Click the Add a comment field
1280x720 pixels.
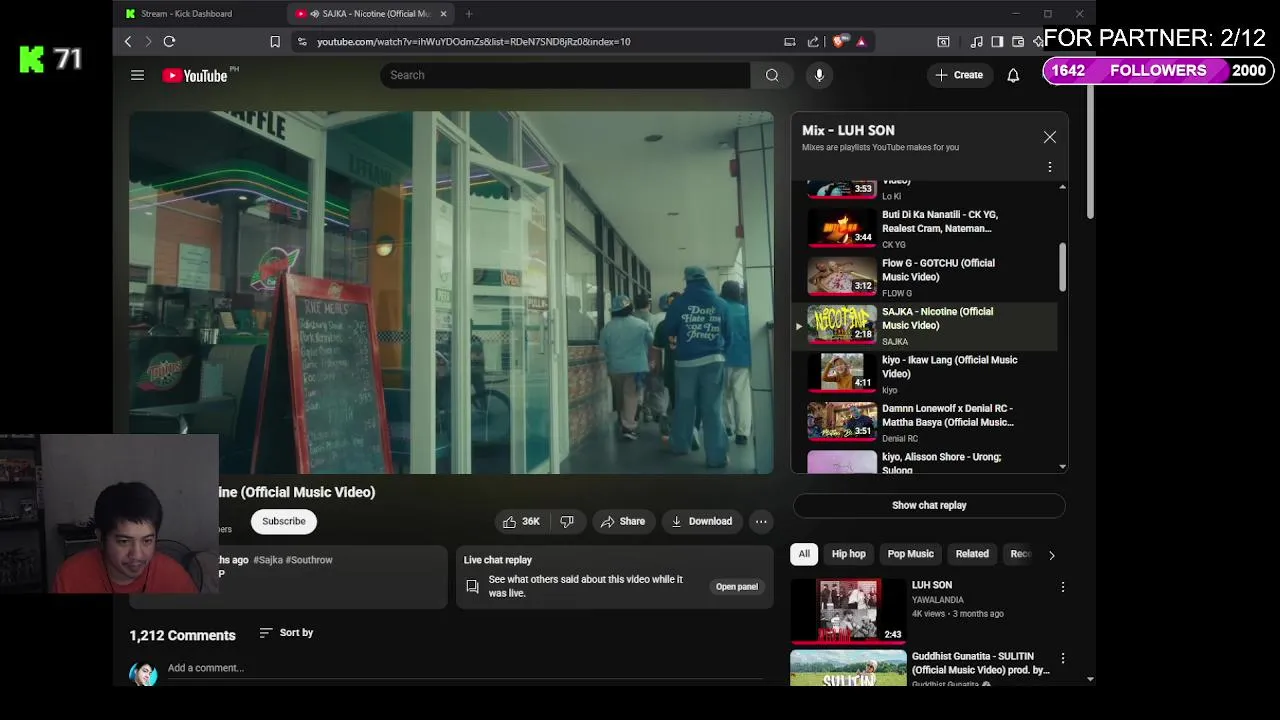click(x=465, y=669)
